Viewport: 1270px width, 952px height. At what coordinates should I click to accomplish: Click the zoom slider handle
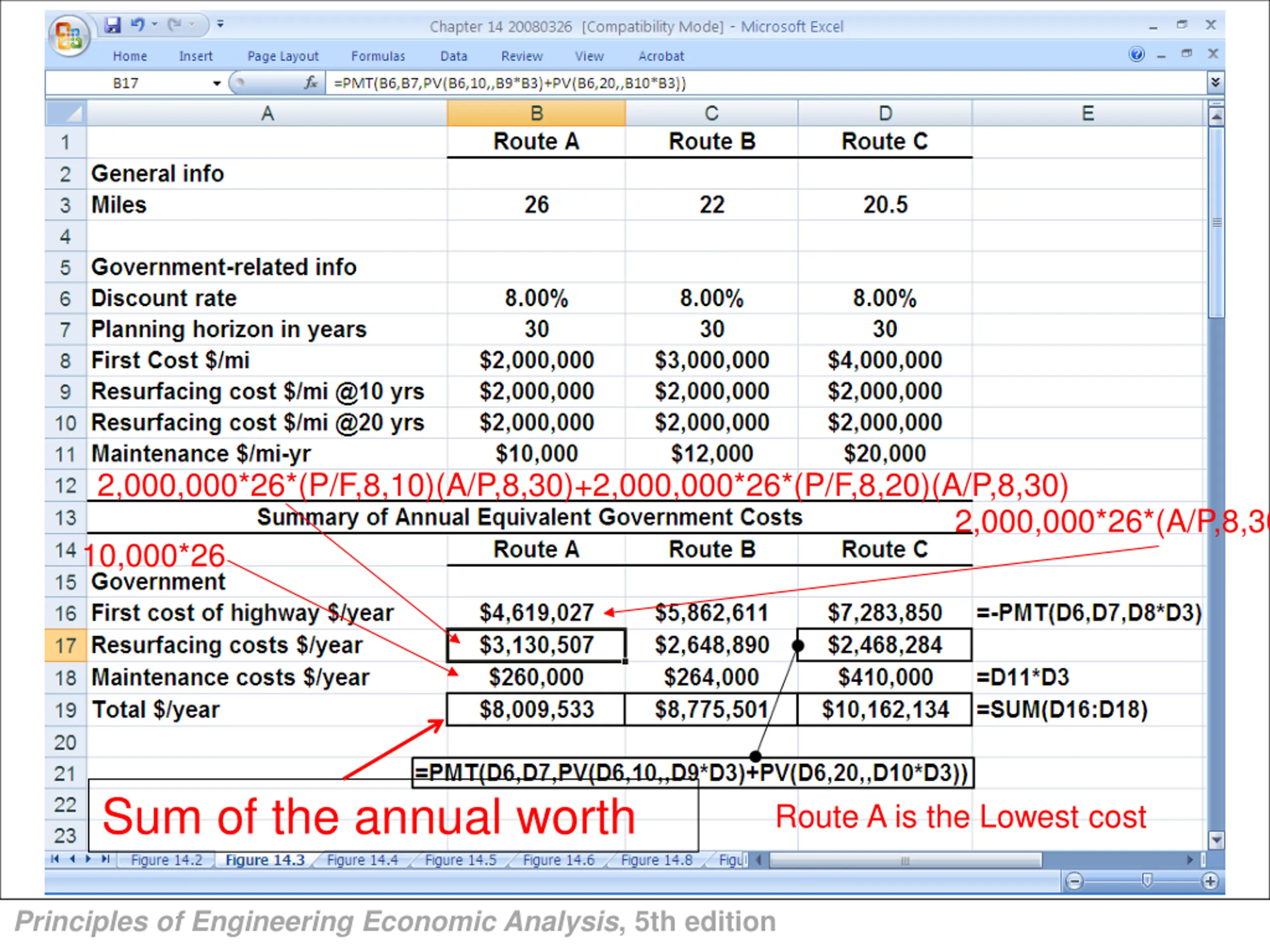coord(1146,880)
